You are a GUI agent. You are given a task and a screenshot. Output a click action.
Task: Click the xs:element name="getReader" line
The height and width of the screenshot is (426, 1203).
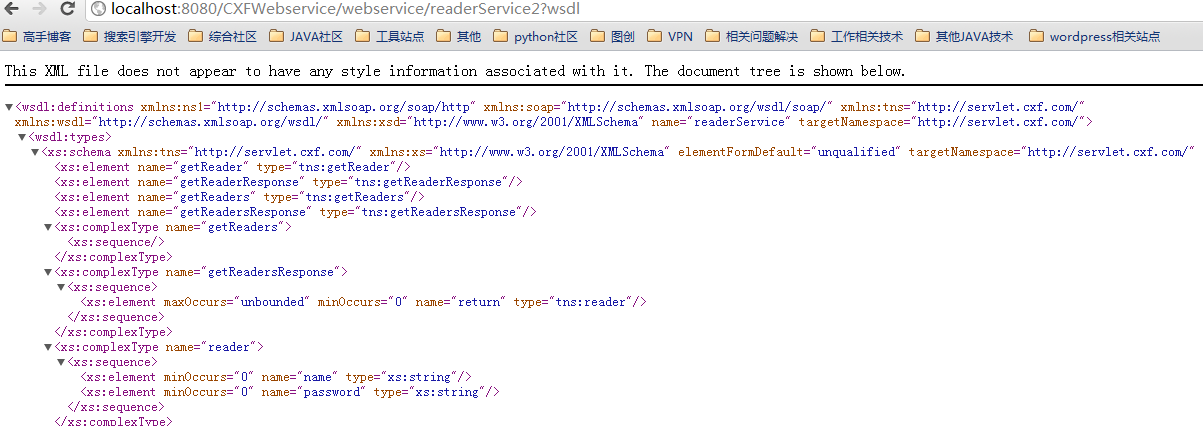[232, 167]
